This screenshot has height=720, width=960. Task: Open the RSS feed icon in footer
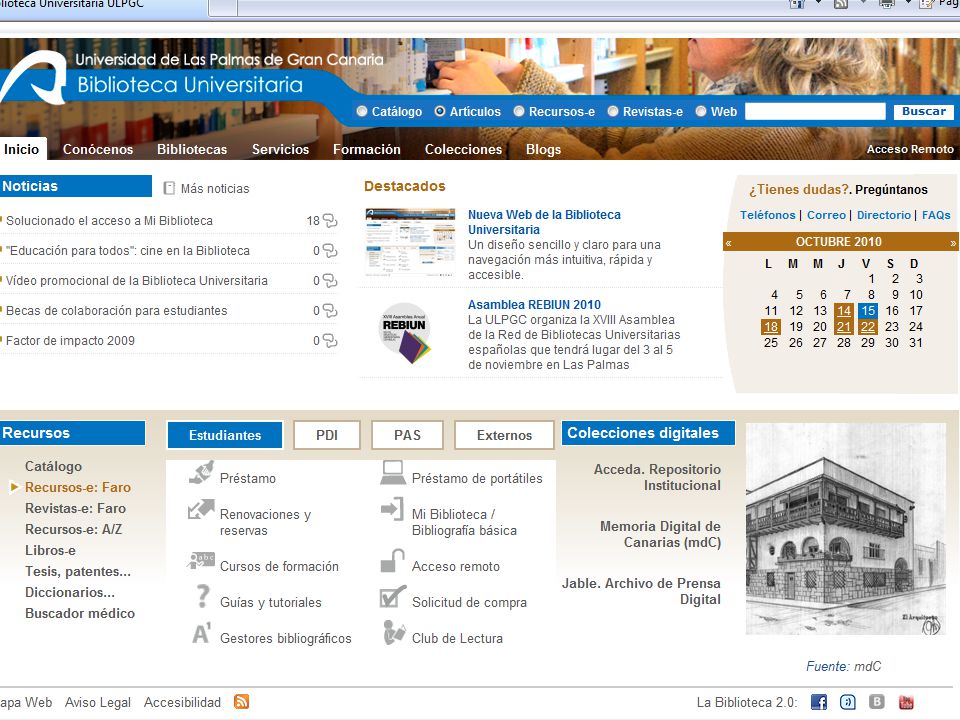point(241,702)
